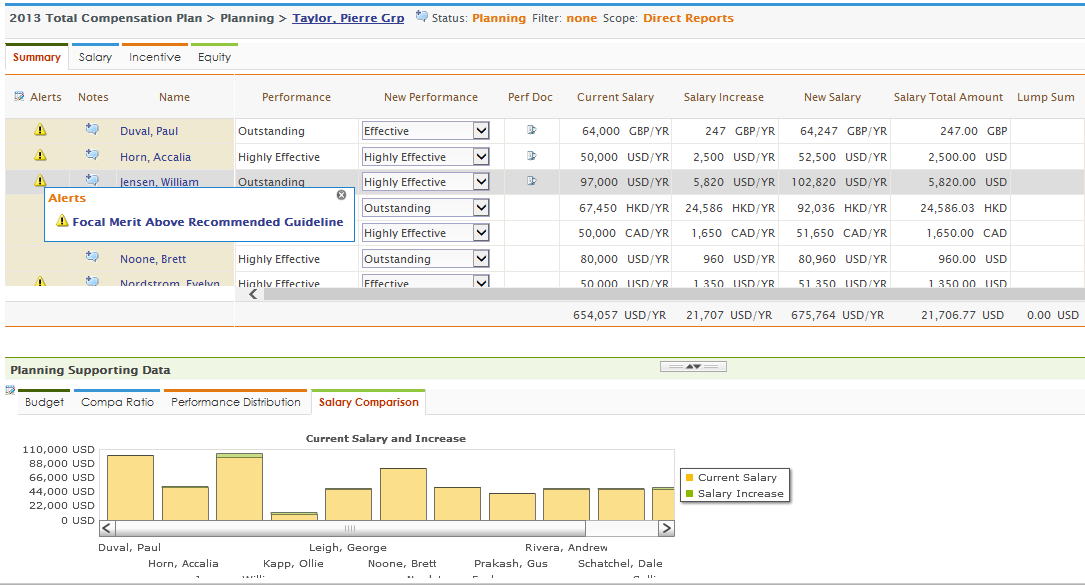Open the Perf Doc icon for Duval, Paul

531,130
